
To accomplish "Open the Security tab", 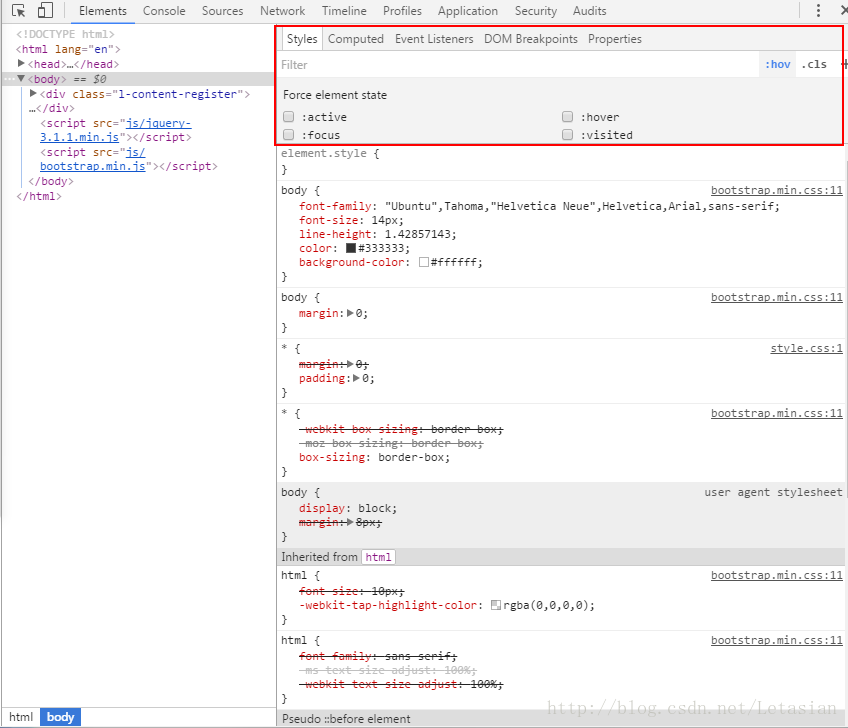I will [535, 11].
